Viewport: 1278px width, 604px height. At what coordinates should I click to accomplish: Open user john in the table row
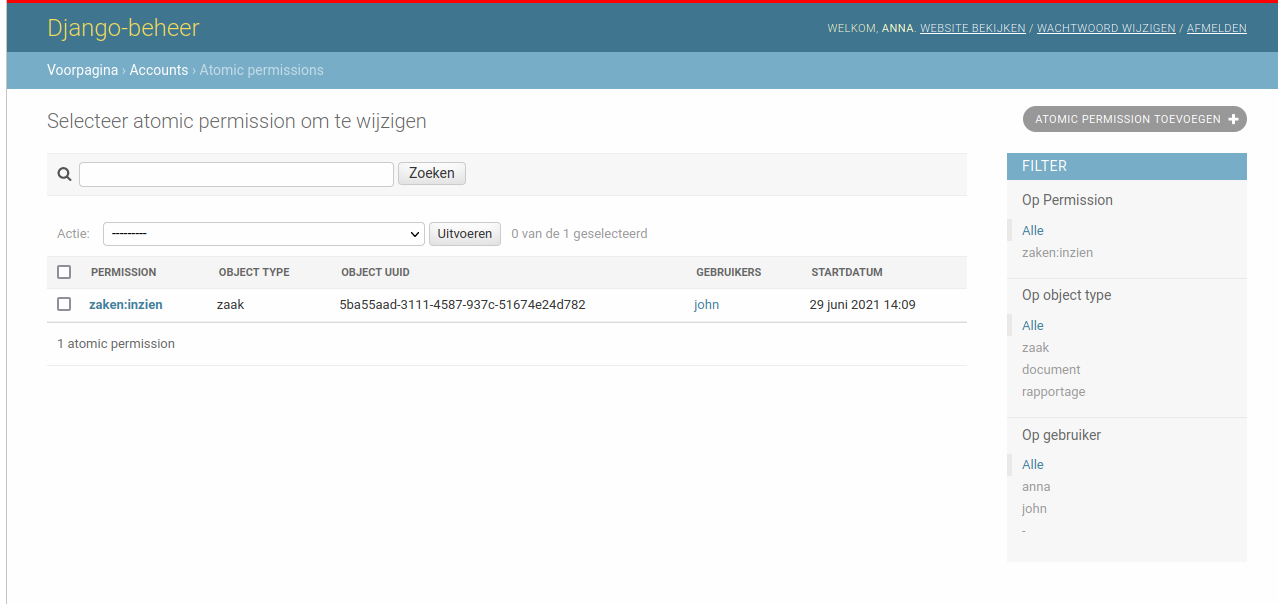(706, 305)
